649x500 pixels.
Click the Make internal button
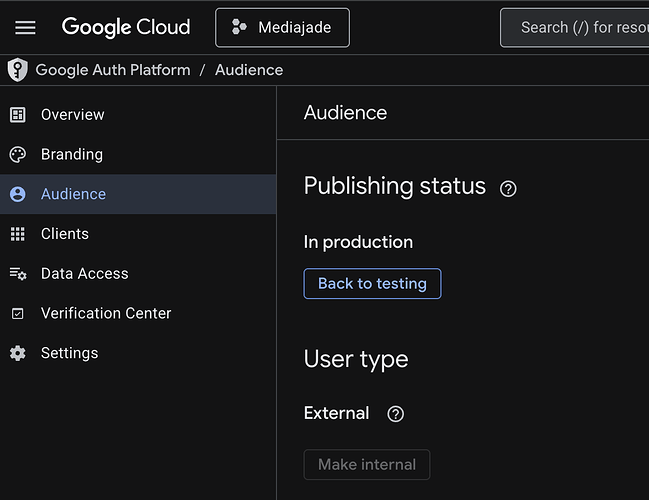(x=367, y=465)
